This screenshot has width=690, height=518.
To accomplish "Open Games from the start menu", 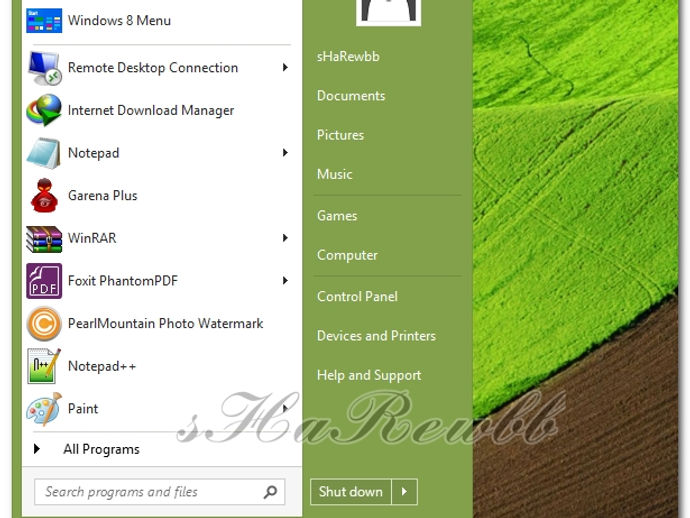I will point(337,216).
